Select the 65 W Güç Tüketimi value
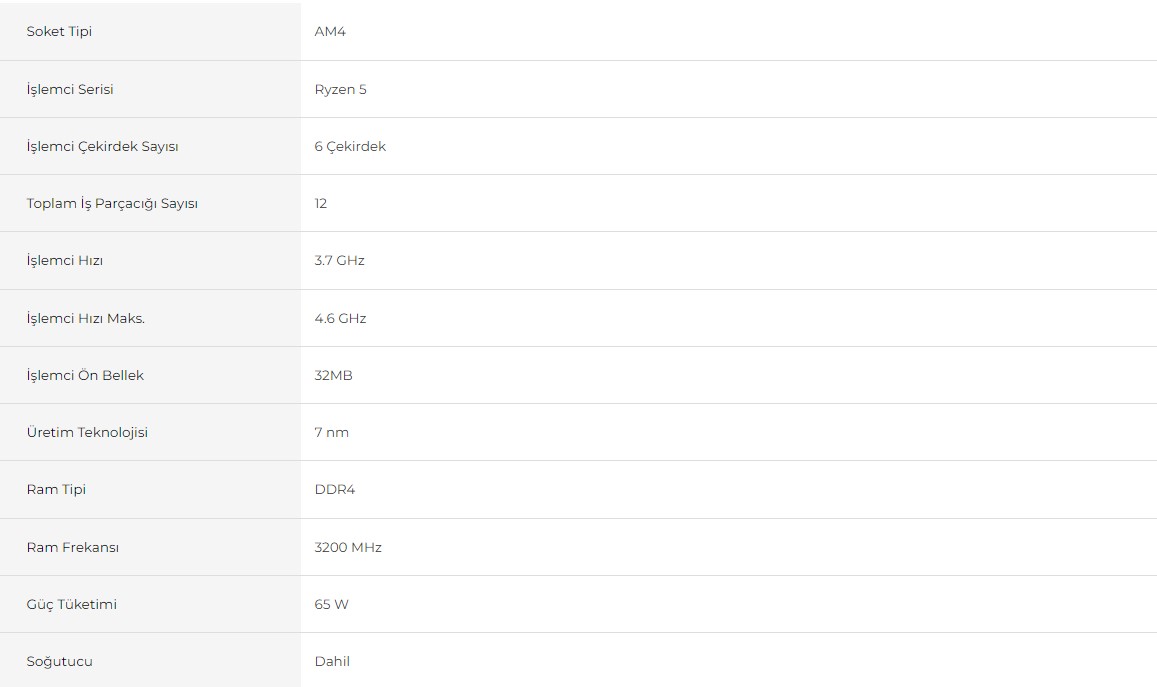The image size is (1157, 687). point(331,604)
